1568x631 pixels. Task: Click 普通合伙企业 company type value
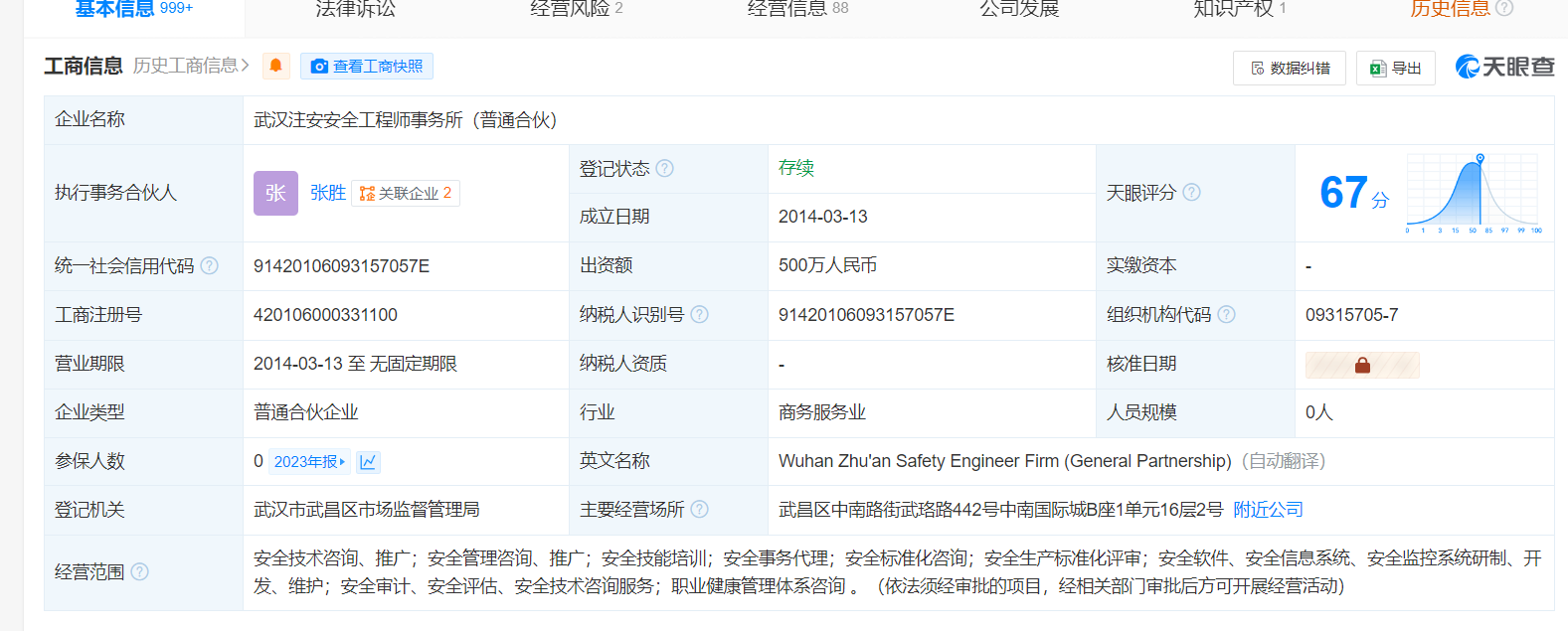pyautogui.click(x=305, y=412)
